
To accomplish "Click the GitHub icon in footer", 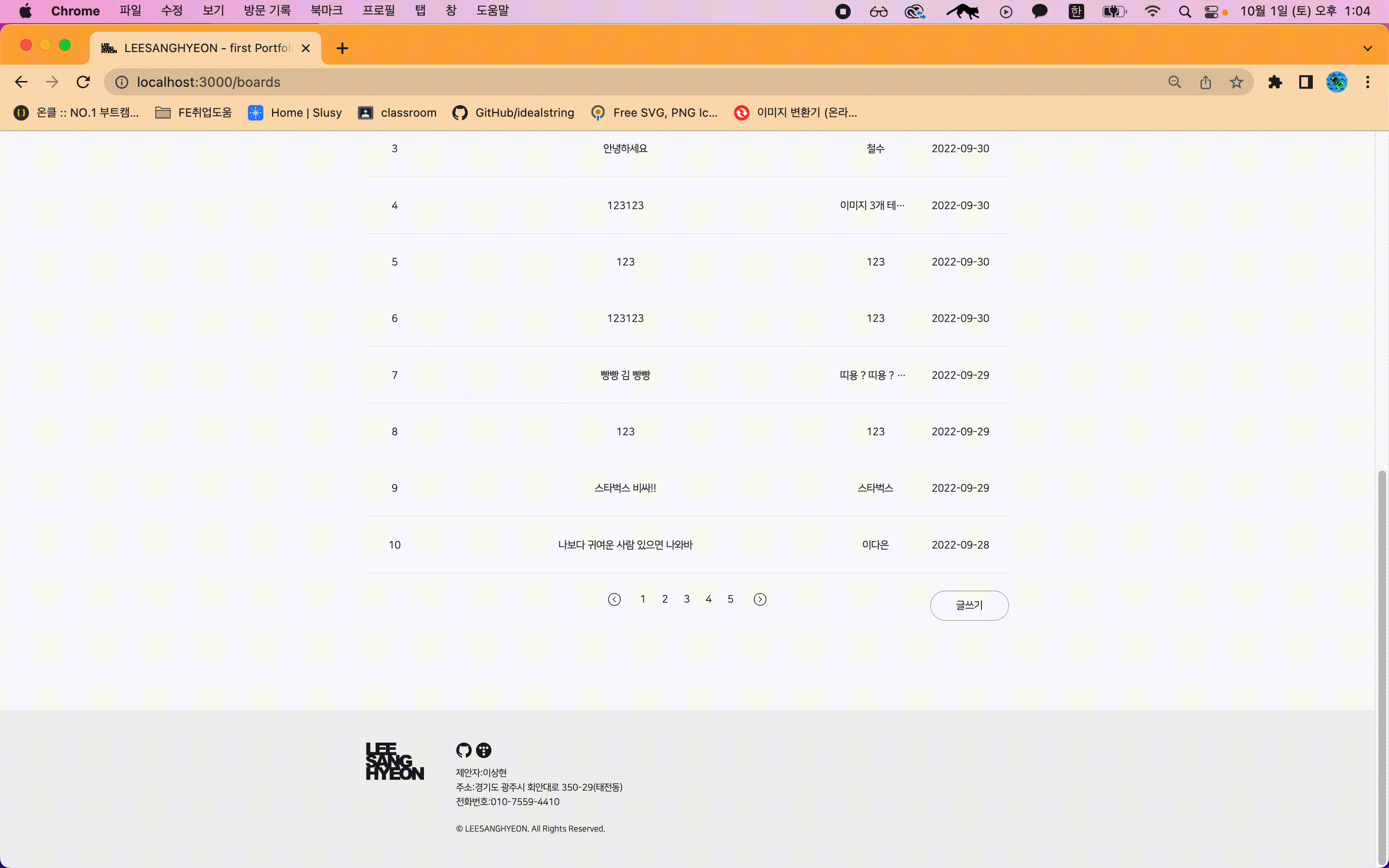I will [x=463, y=750].
